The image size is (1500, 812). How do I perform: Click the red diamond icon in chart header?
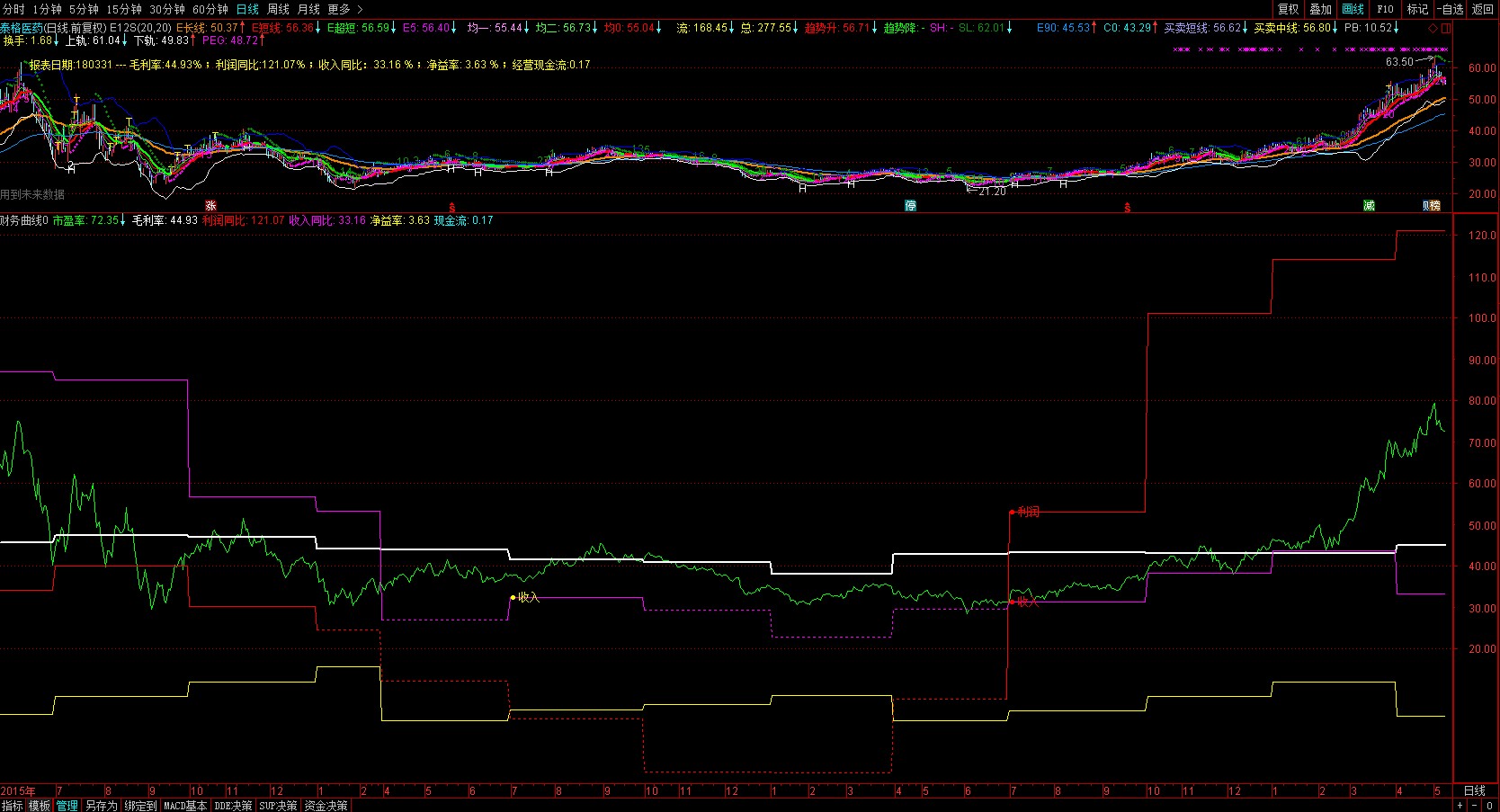pyautogui.click(x=1433, y=28)
